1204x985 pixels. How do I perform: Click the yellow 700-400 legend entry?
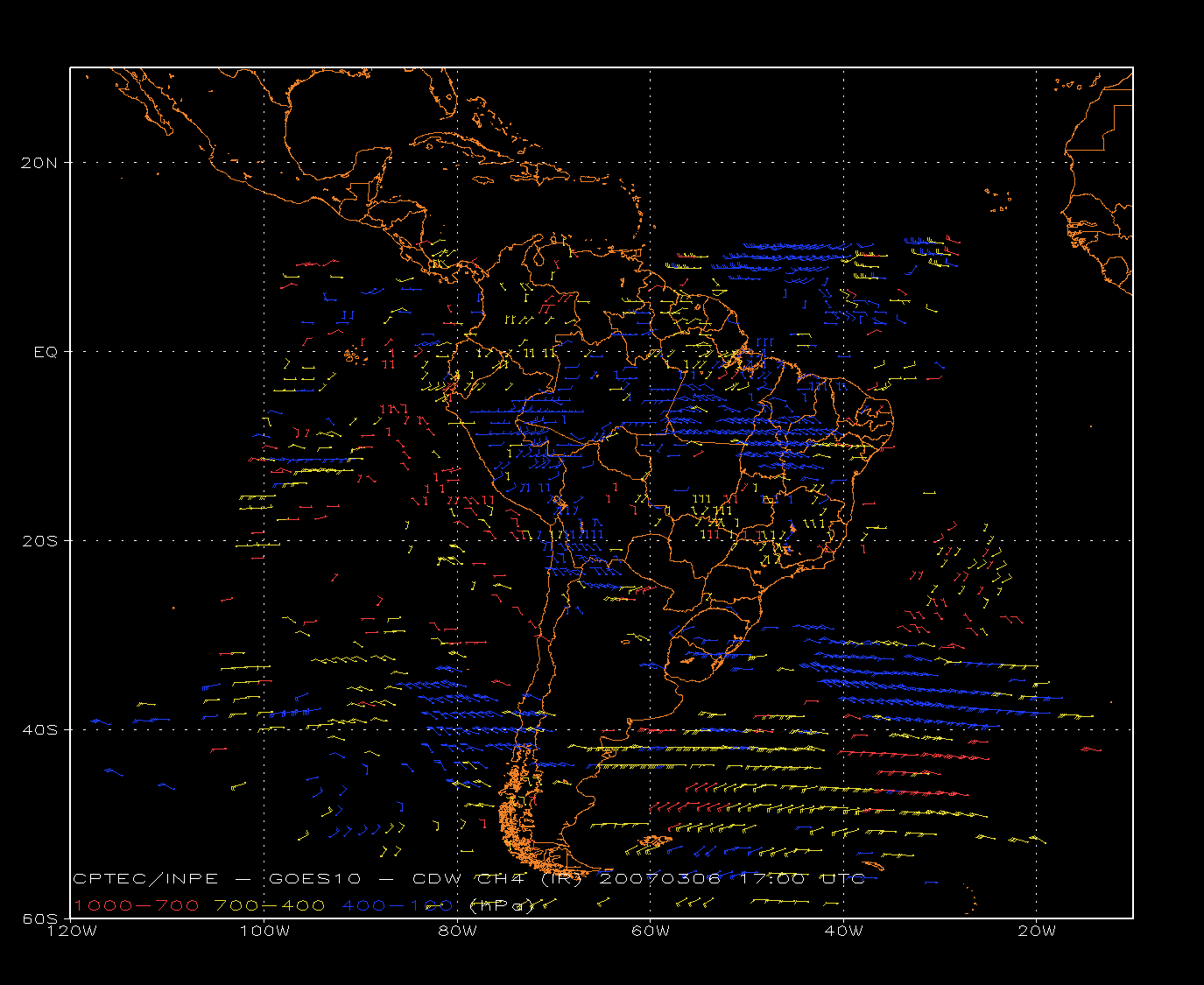pyautogui.click(x=270, y=905)
